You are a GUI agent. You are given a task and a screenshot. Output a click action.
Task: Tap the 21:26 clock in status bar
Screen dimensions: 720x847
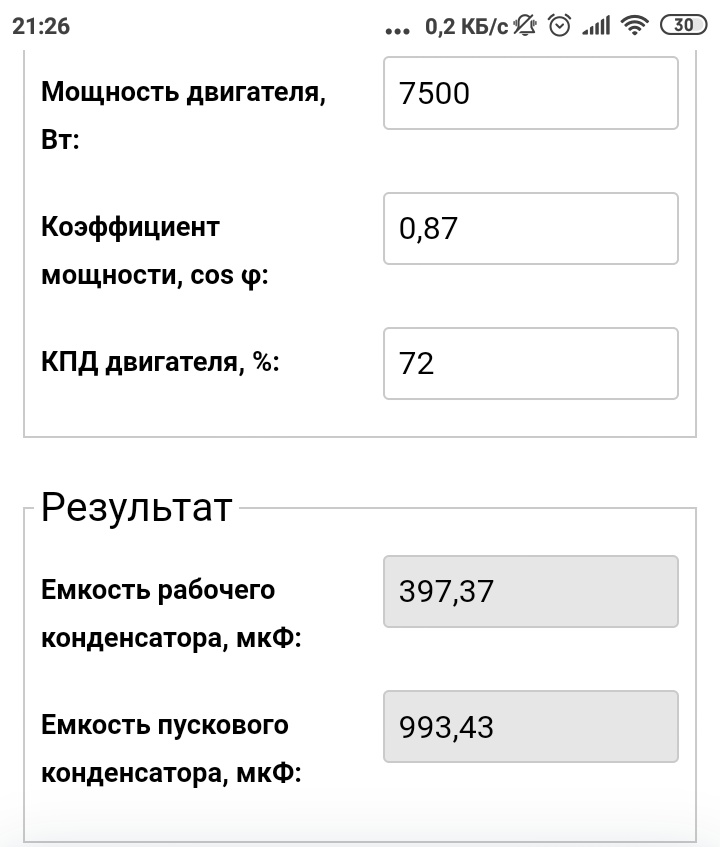(x=41, y=27)
